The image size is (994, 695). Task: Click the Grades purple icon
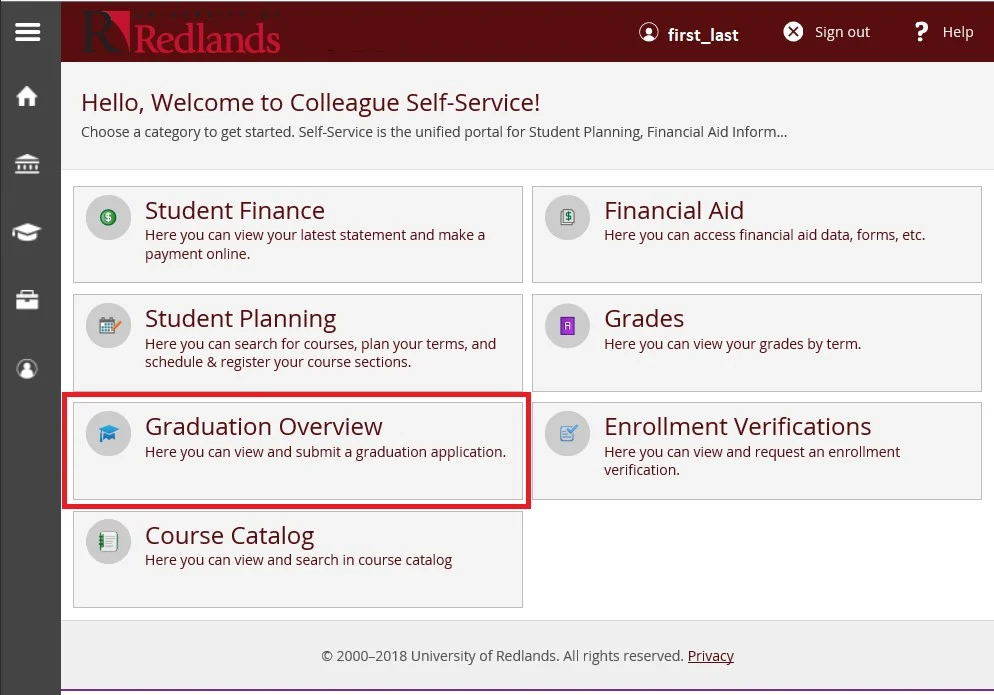[x=567, y=325]
